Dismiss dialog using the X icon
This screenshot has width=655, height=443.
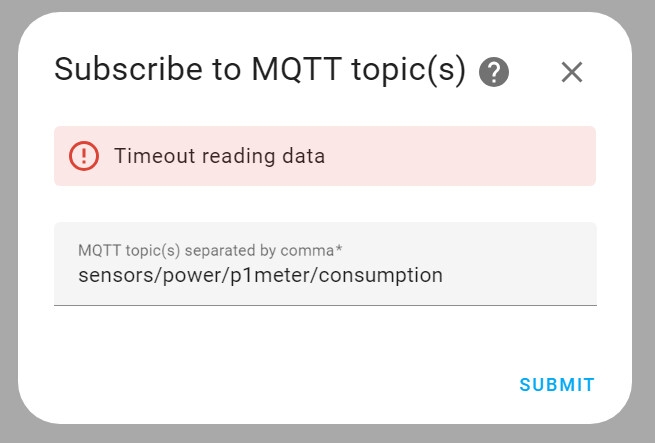pos(571,72)
